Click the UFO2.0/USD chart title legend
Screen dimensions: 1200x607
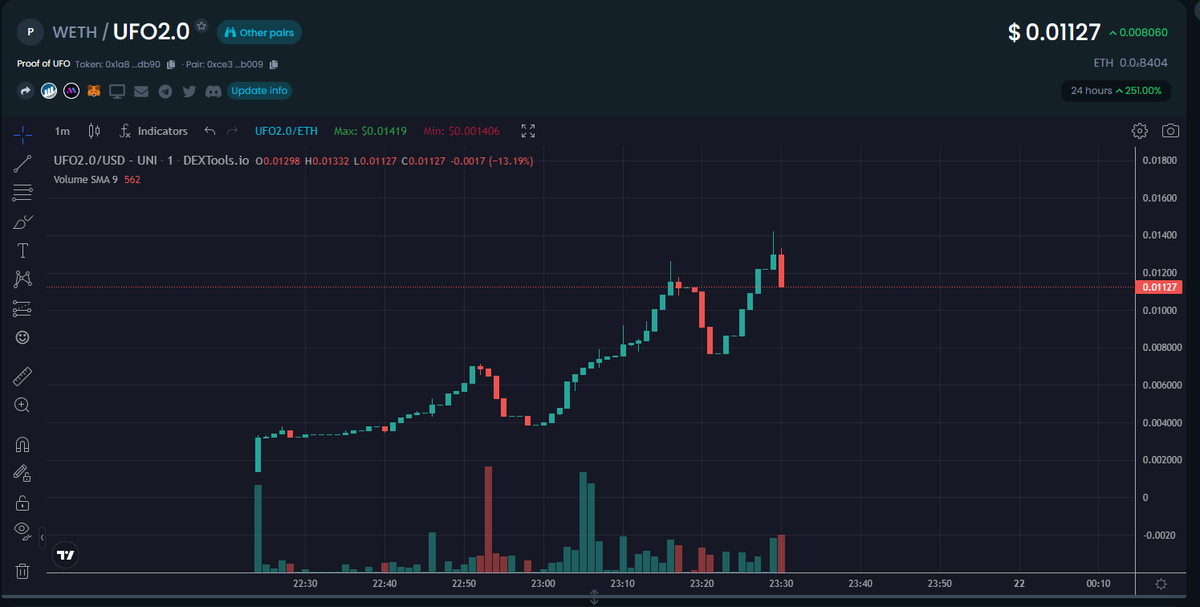click(150, 161)
